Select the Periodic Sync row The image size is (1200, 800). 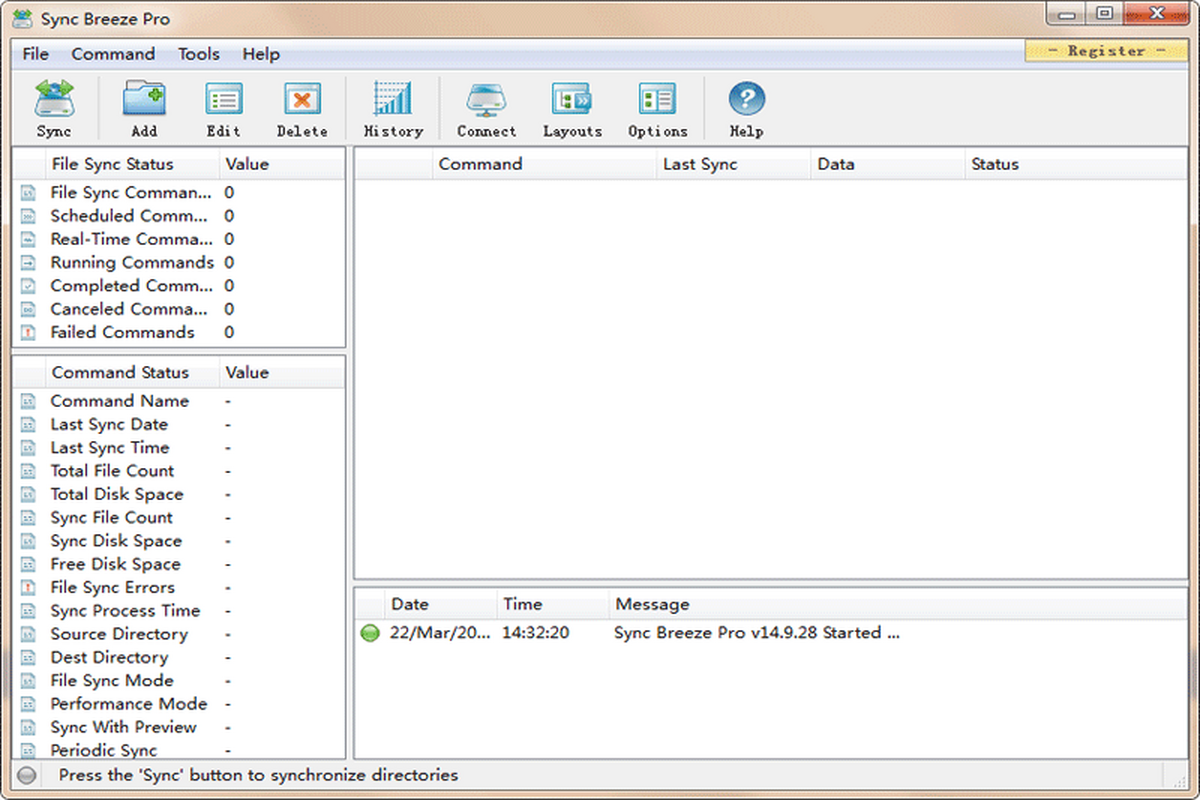[x=179, y=750]
